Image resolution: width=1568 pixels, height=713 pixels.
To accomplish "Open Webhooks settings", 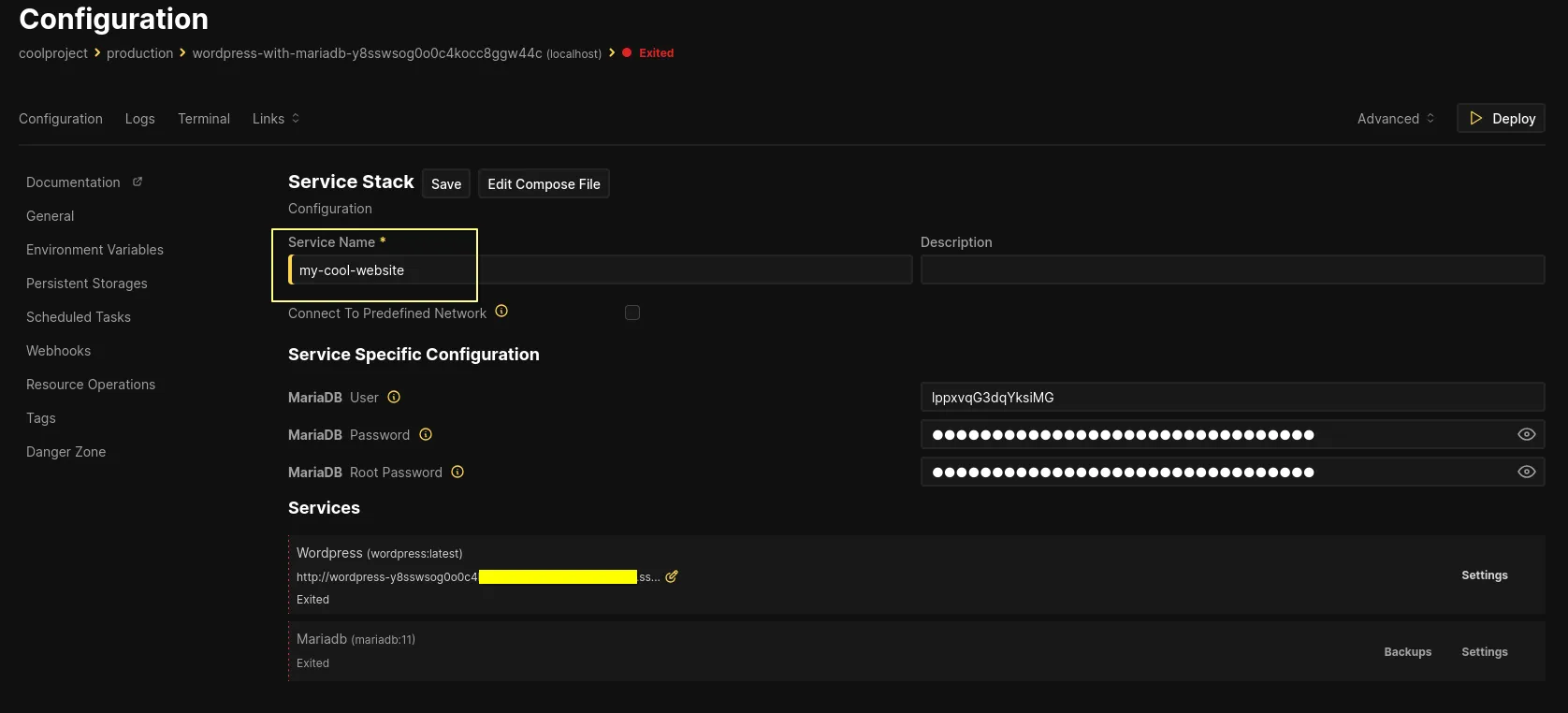I will click(58, 351).
